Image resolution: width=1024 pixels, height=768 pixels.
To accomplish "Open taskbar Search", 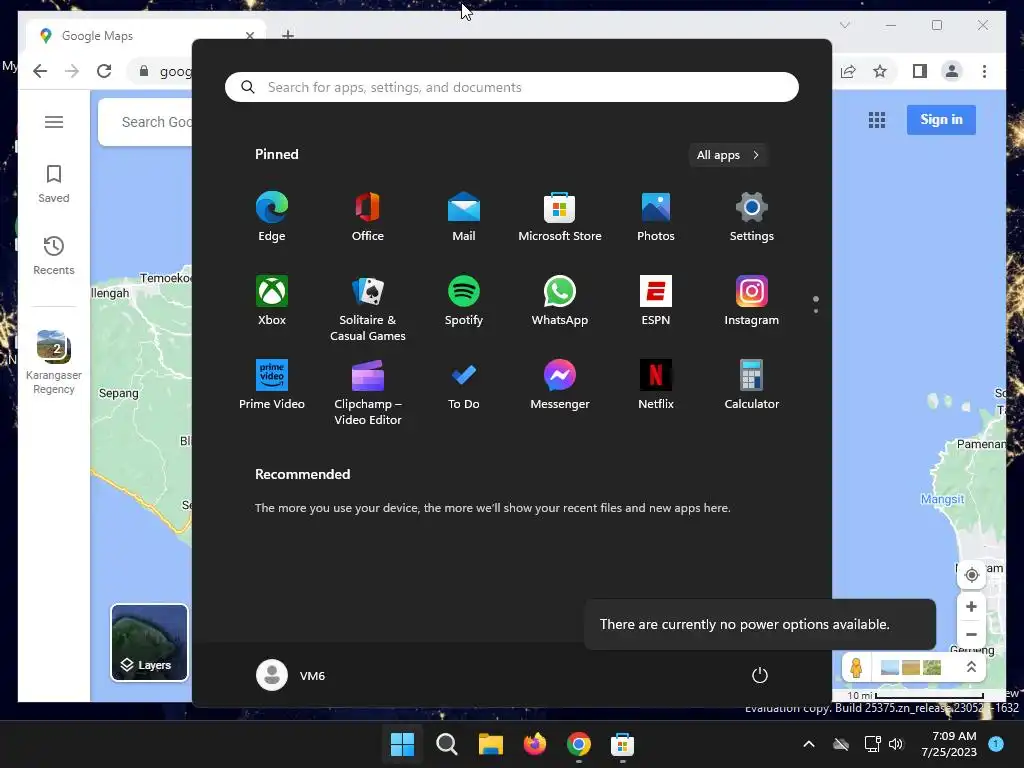I will tap(447, 744).
